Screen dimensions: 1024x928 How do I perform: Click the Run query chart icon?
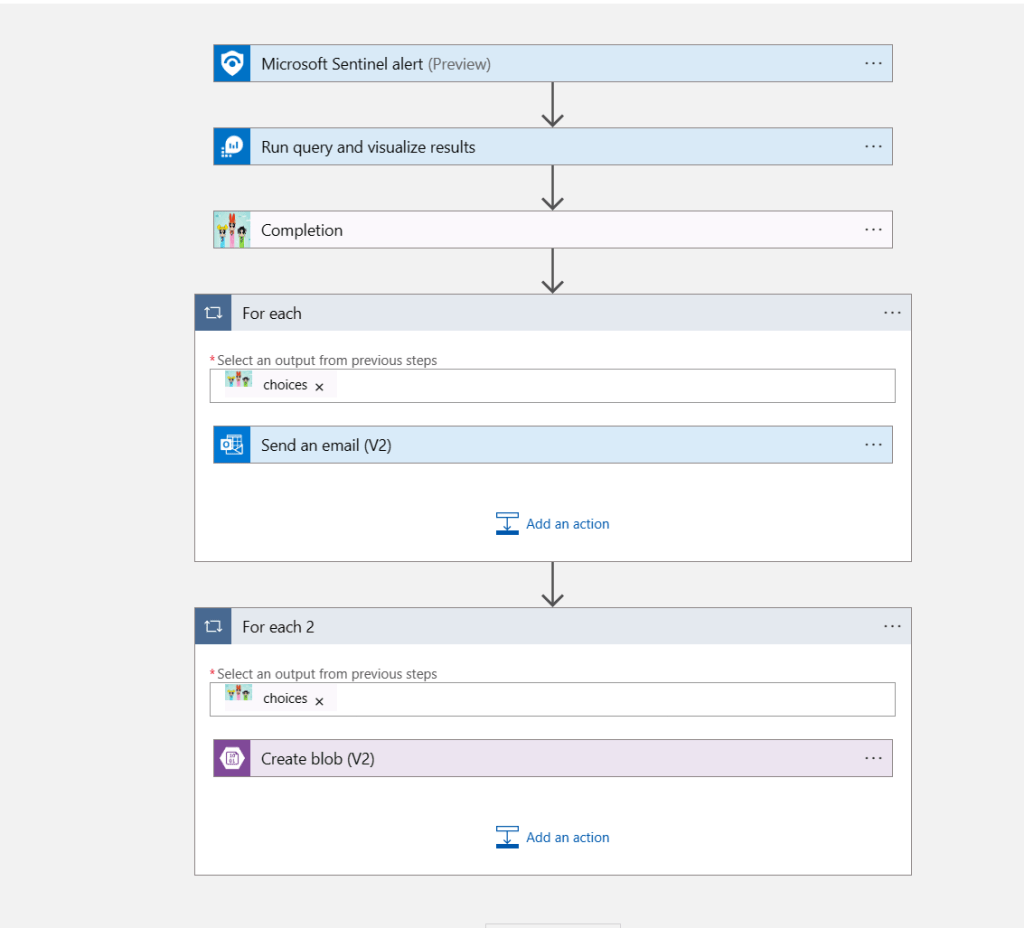232,147
